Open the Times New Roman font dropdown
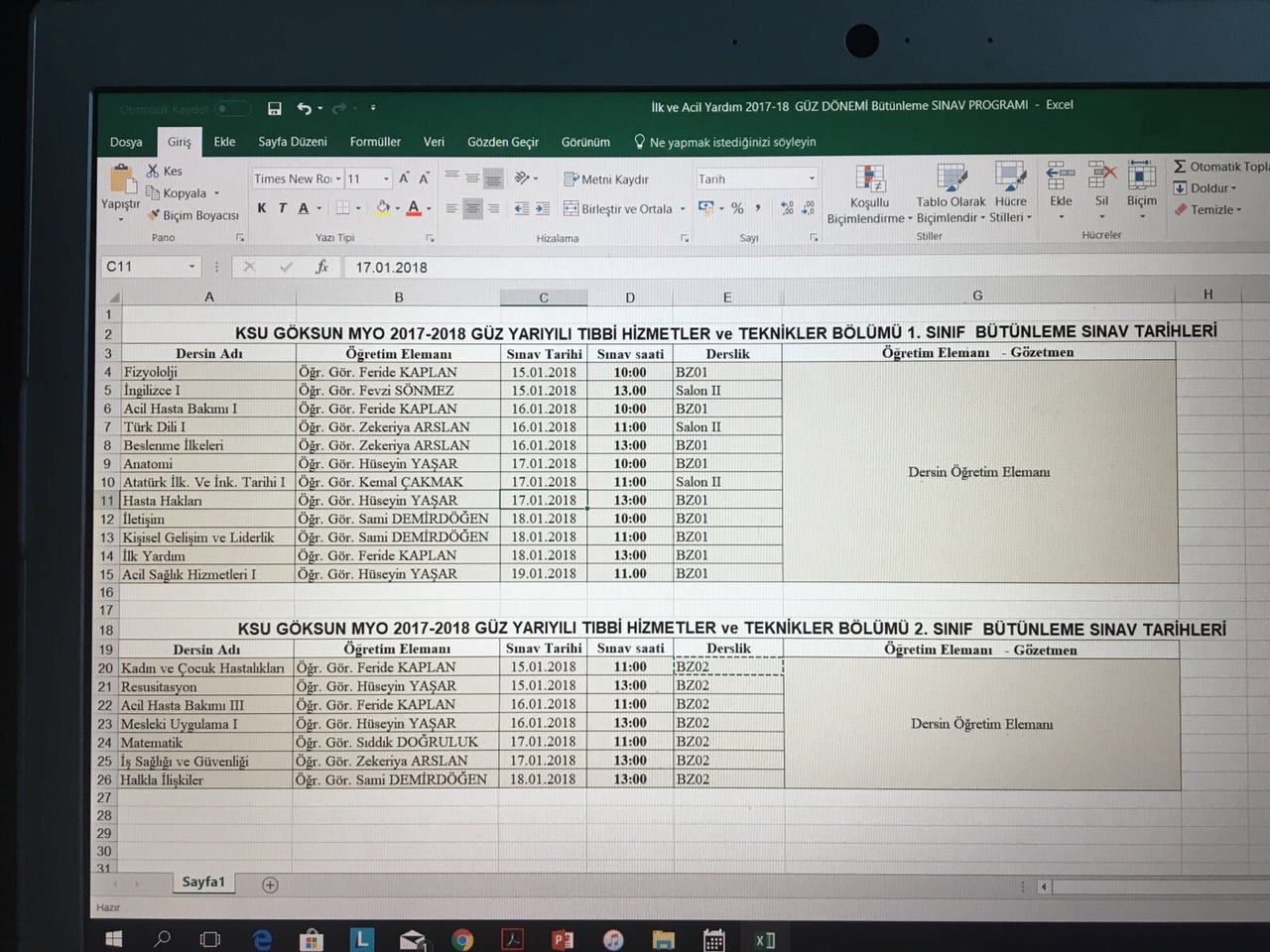The width and height of the screenshot is (1270, 952). [x=338, y=179]
